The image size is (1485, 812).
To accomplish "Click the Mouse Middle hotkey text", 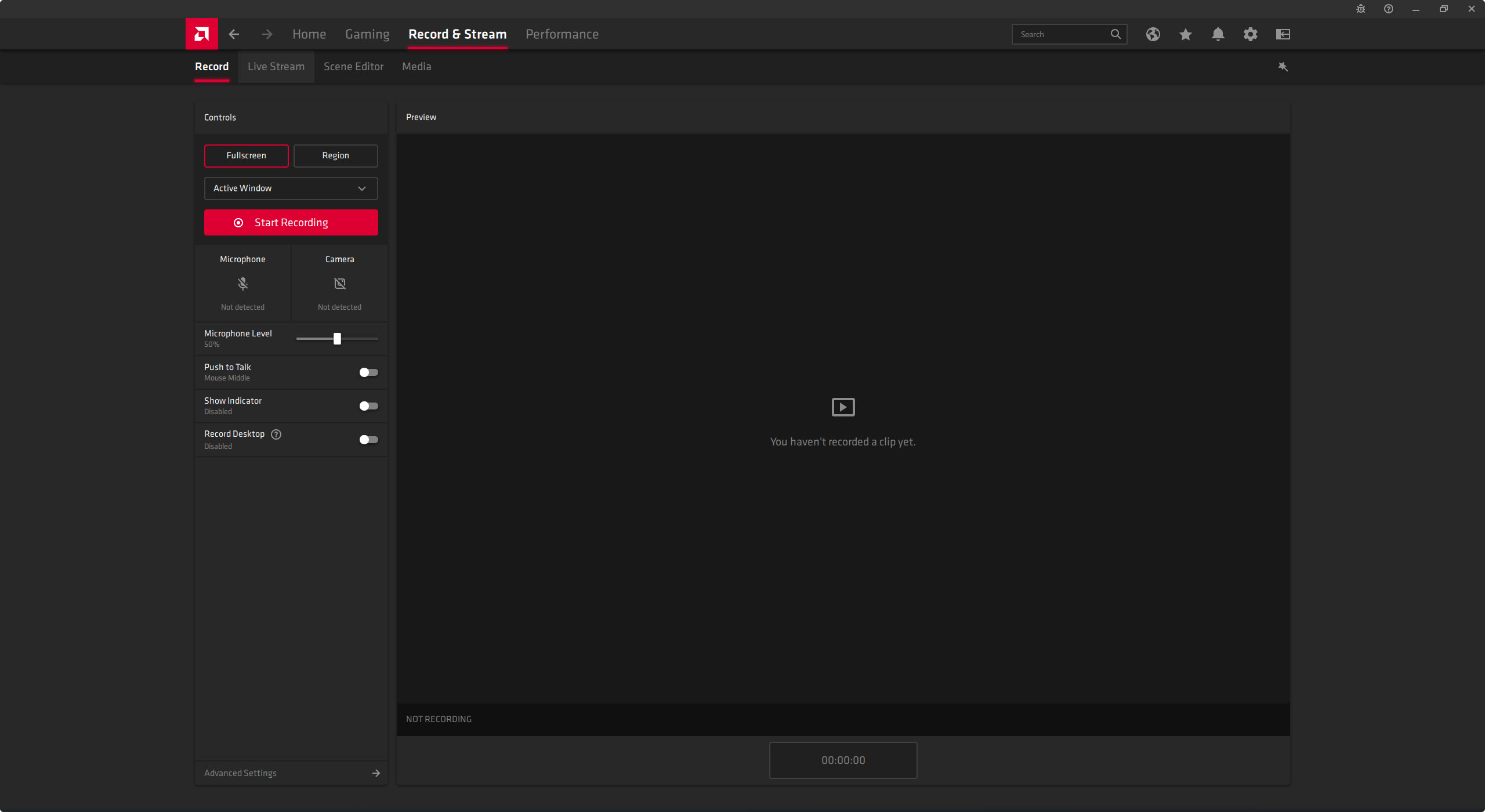I will click(x=227, y=378).
